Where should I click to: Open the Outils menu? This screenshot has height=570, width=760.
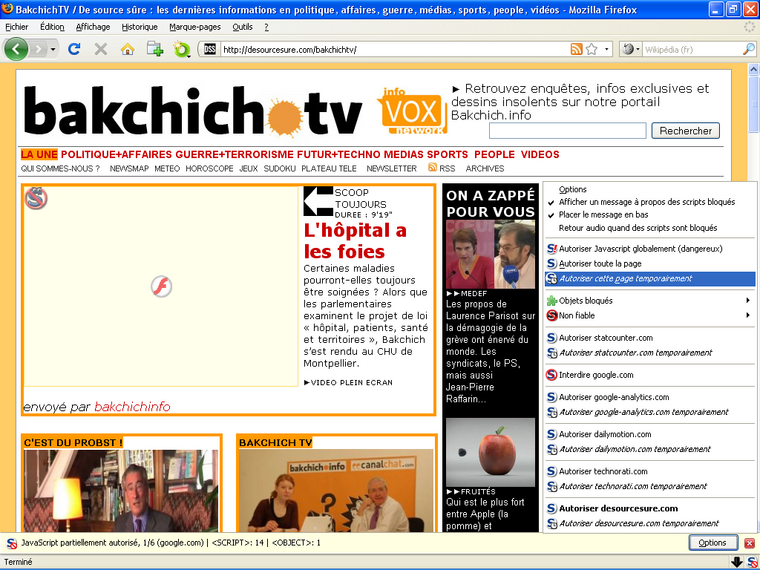click(242, 27)
